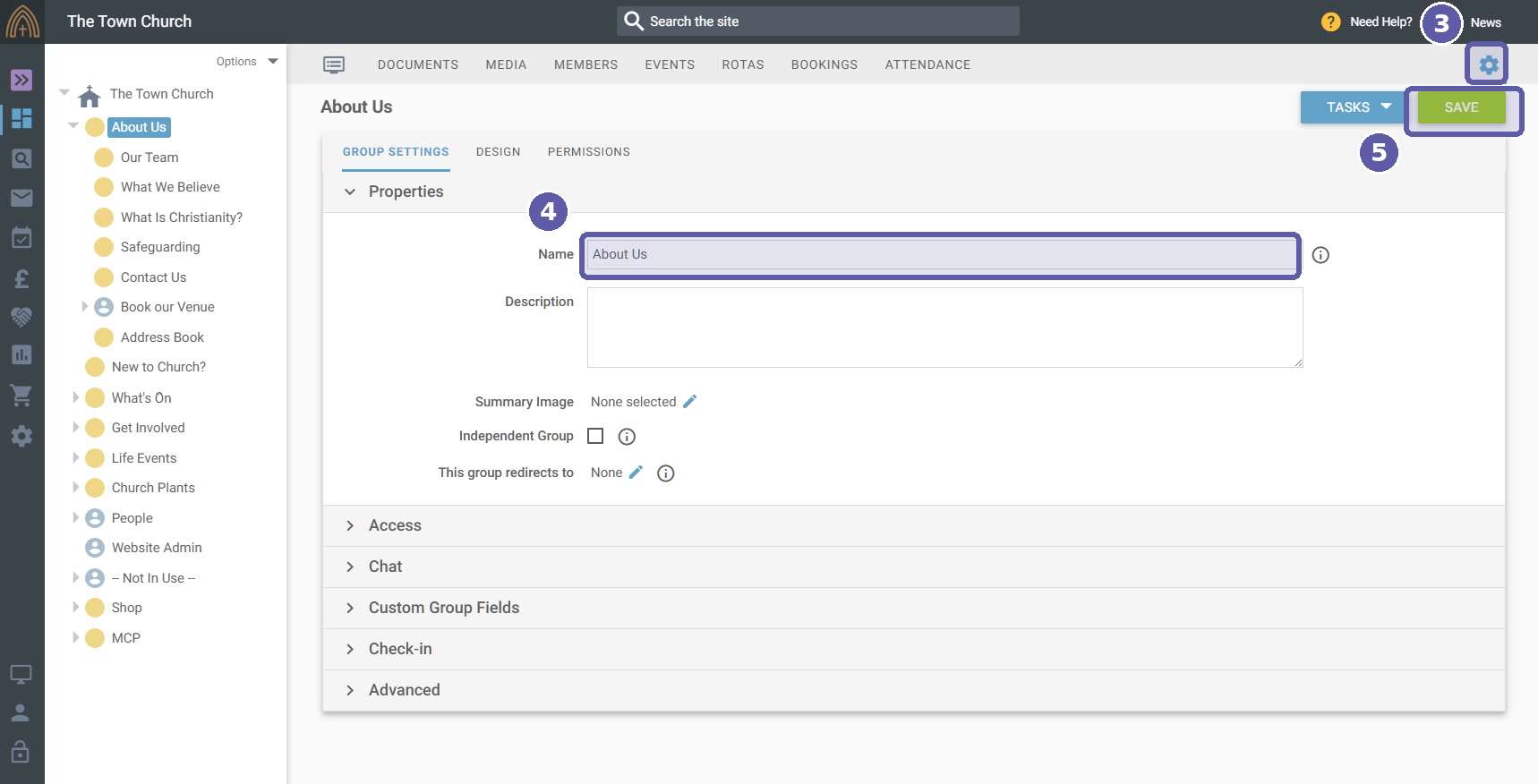Select the Group Settings tab
The image size is (1538, 784).
[396, 152]
